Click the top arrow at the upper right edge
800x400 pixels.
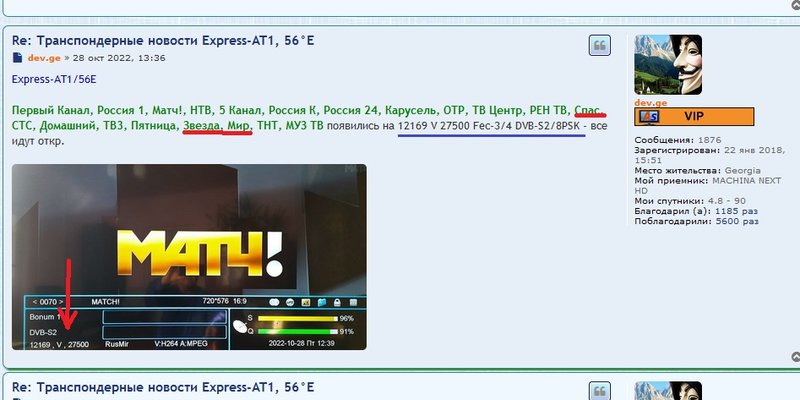click(x=793, y=4)
